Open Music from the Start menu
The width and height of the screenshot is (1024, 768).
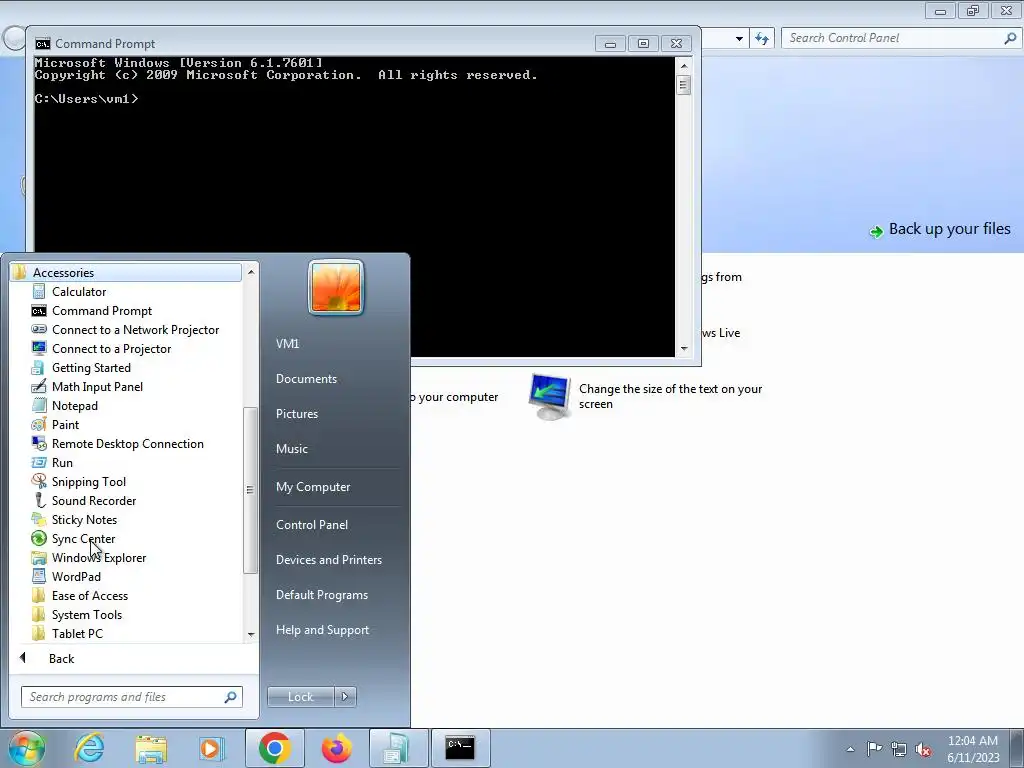pyautogui.click(x=291, y=449)
